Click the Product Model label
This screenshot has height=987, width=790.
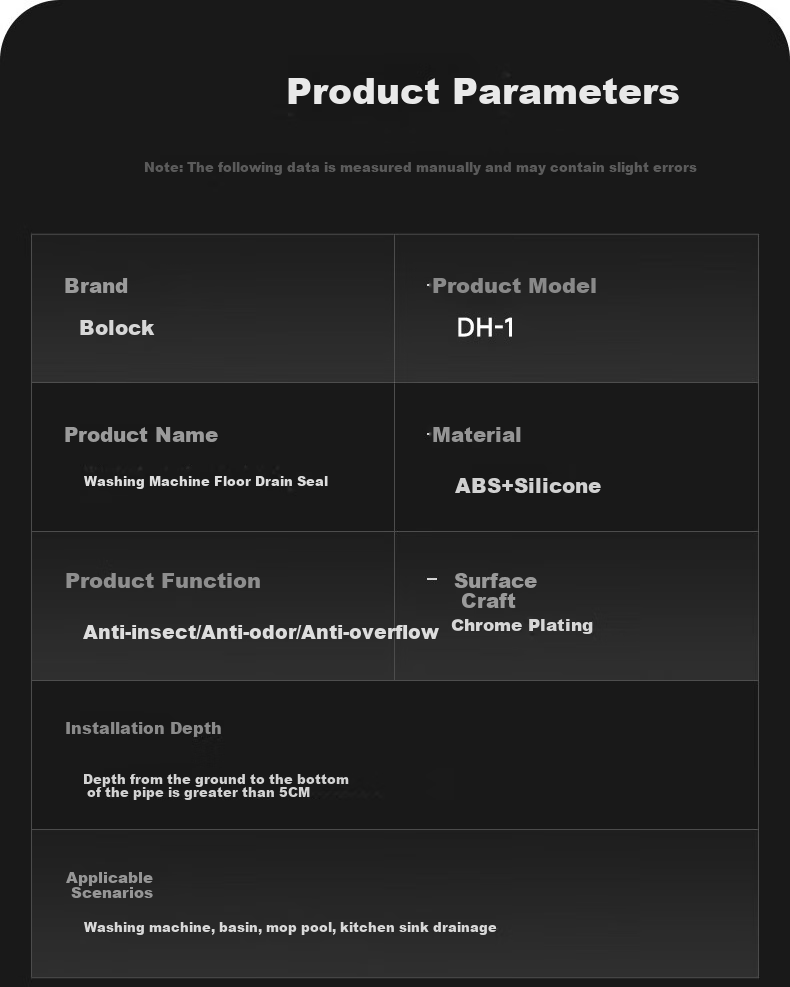[514, 286]
